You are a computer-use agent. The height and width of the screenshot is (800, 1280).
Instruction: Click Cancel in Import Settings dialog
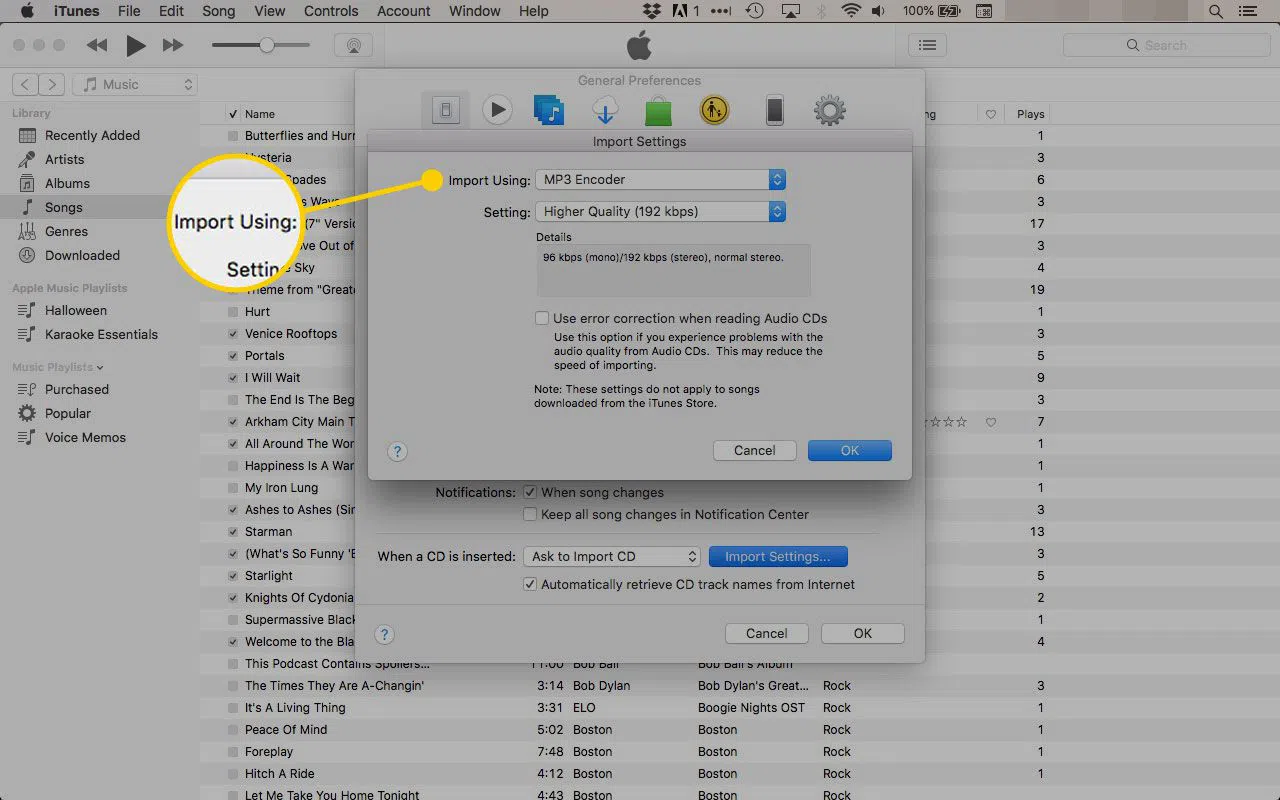[x=755, y=451]
